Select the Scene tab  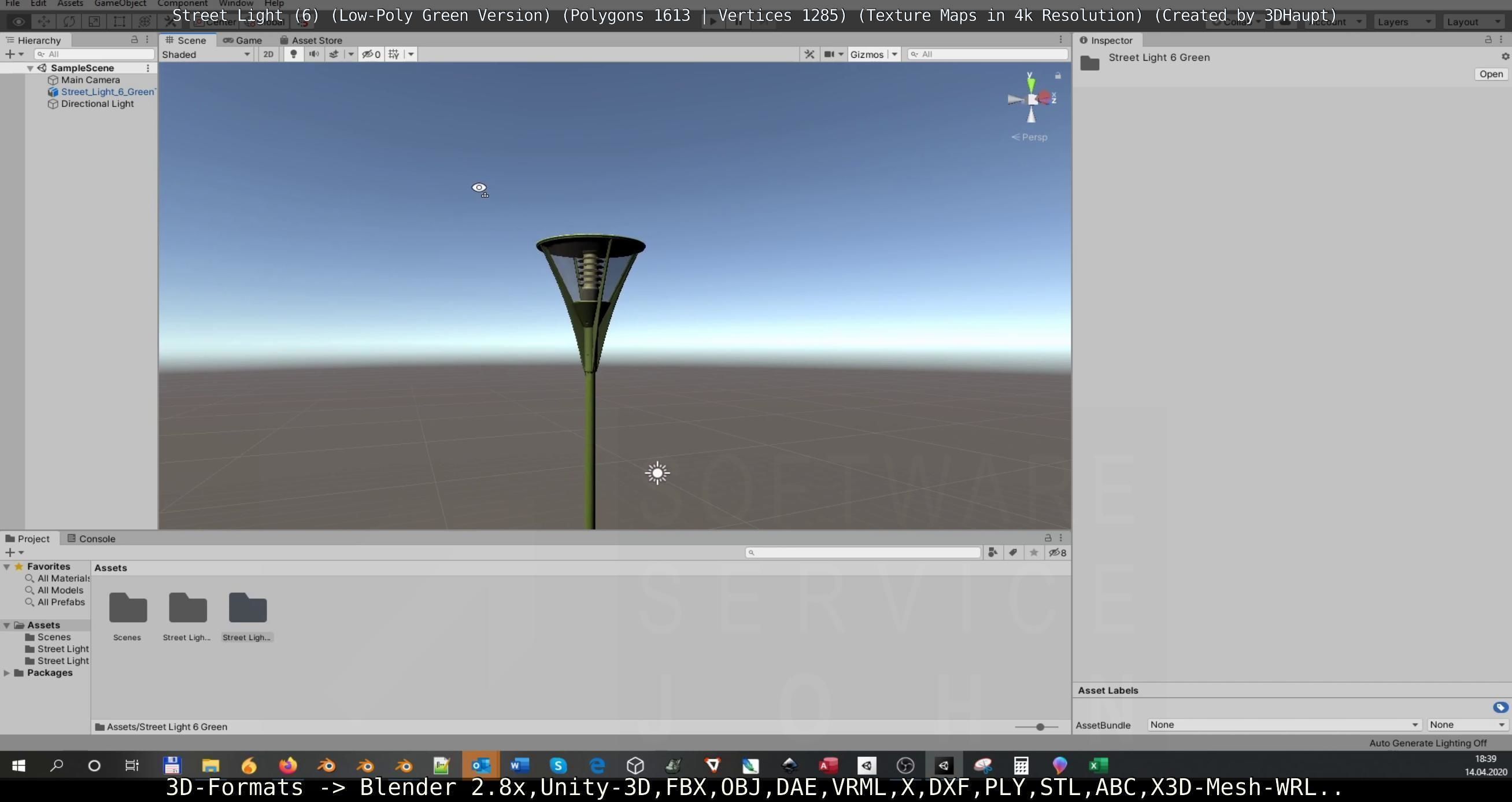(187, 40)
